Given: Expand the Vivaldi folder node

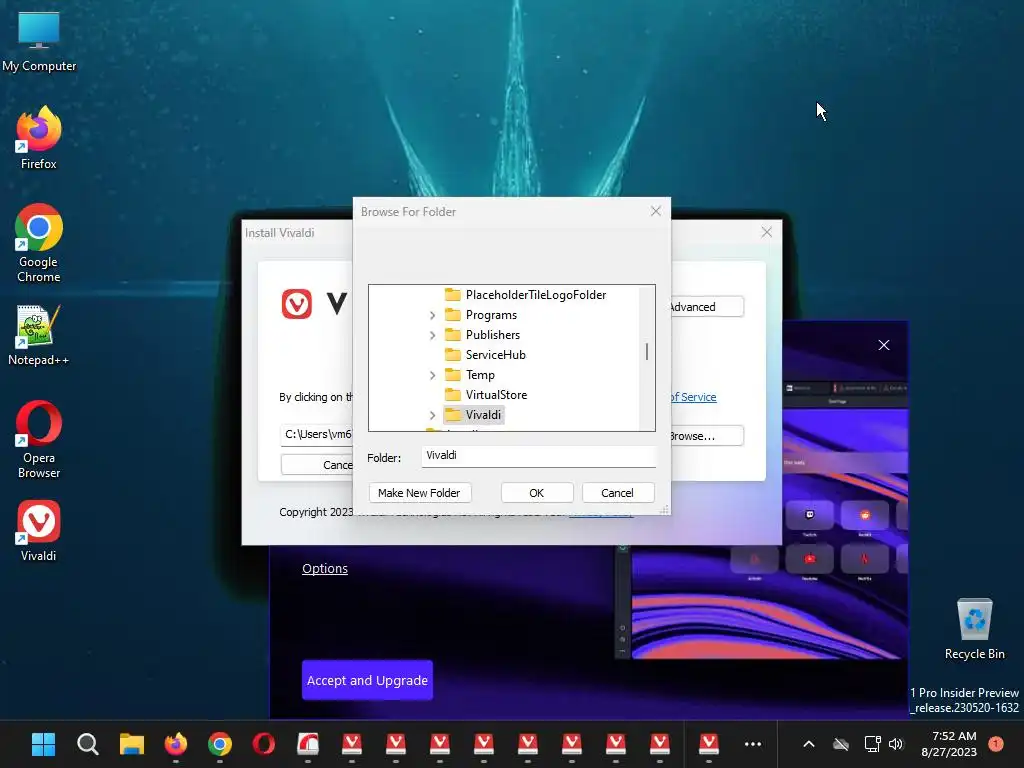Looking at the screenshot, I should (x=432, y=415).
